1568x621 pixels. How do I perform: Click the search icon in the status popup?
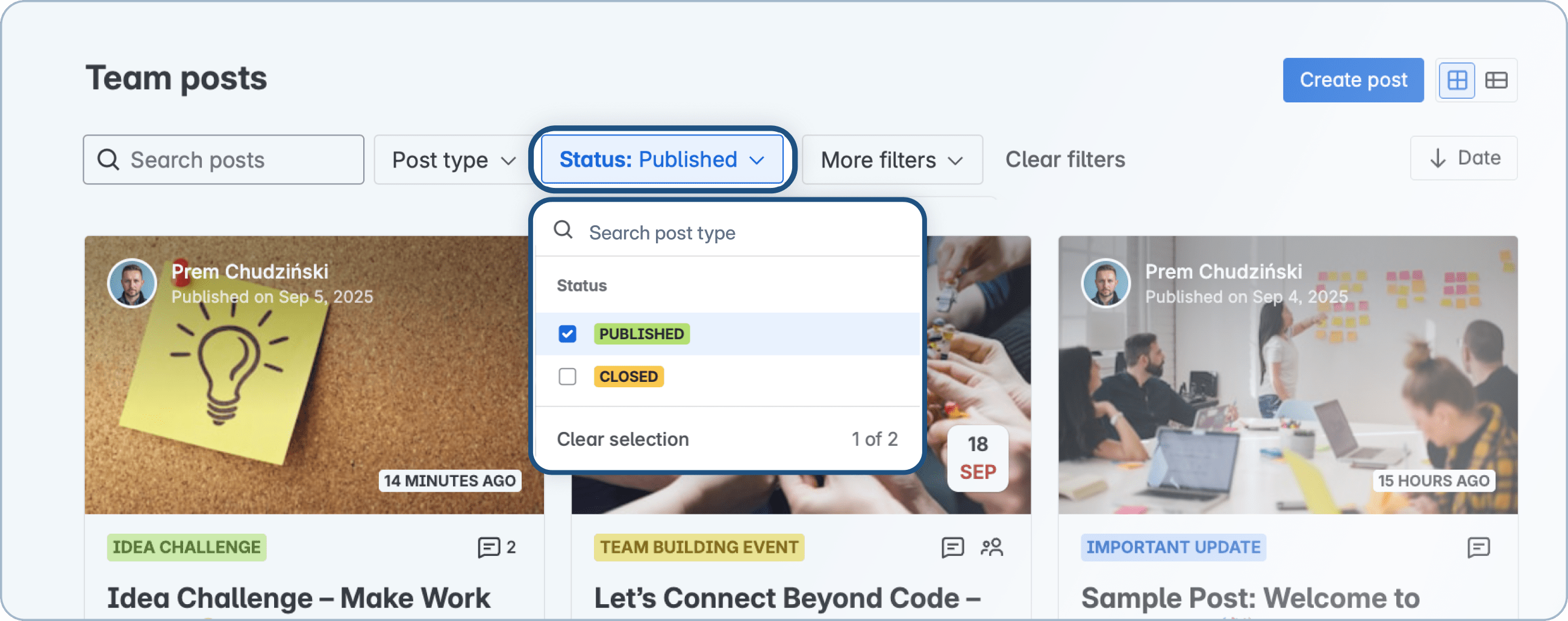(563, 231)
